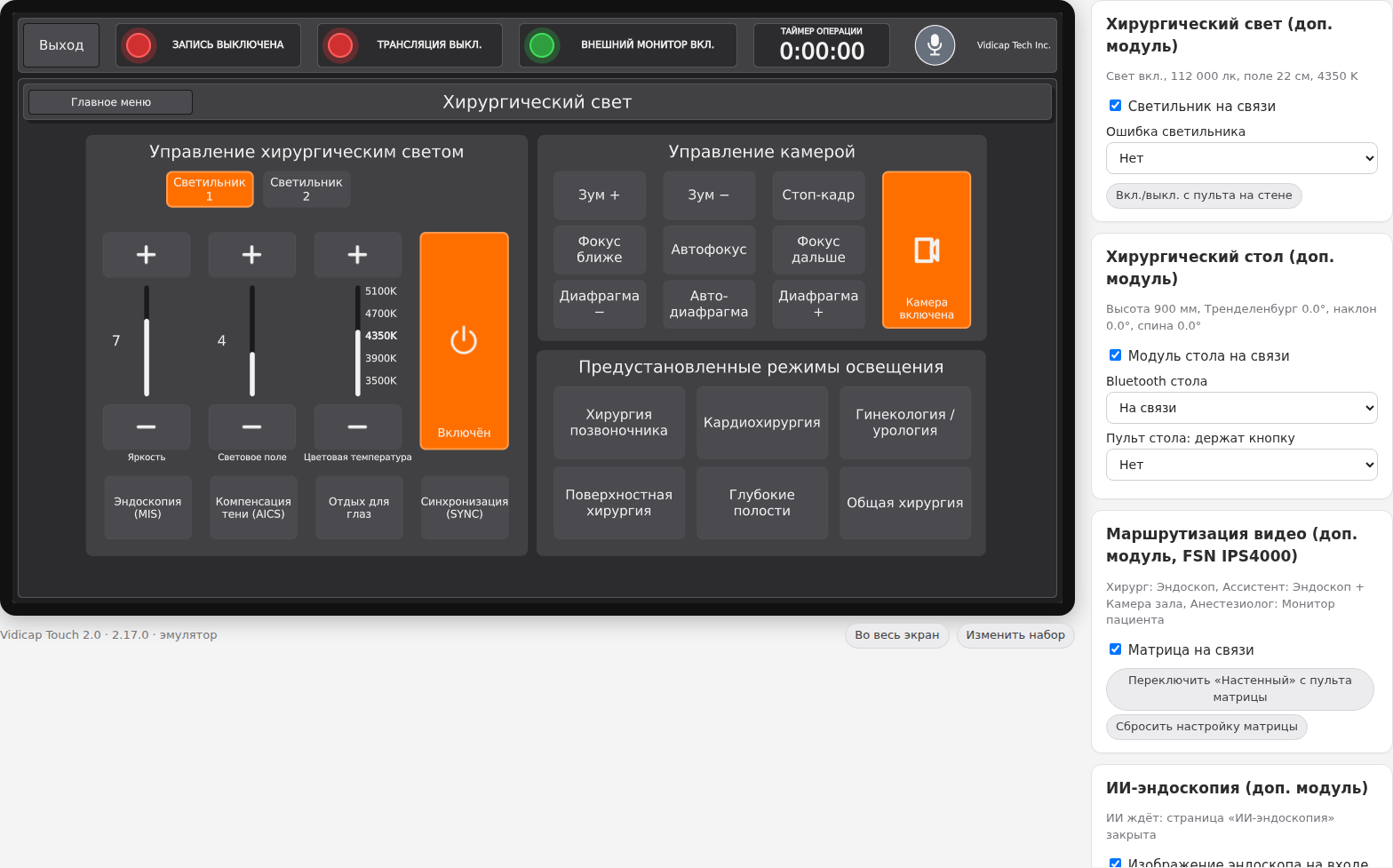The height and width of the screenshot is (868, 1393).
Task: Click the Выход button
Action: 61,45
